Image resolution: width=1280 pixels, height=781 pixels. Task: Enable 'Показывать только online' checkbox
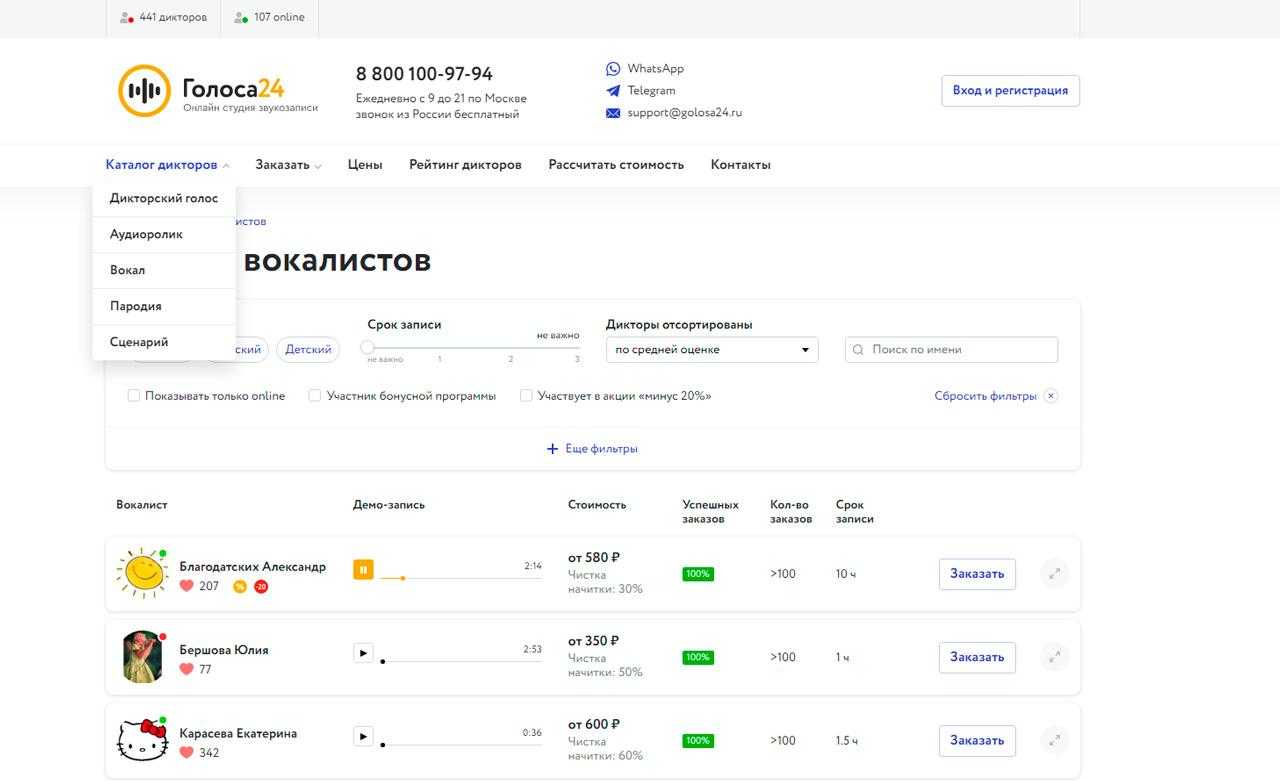point(134,396)
